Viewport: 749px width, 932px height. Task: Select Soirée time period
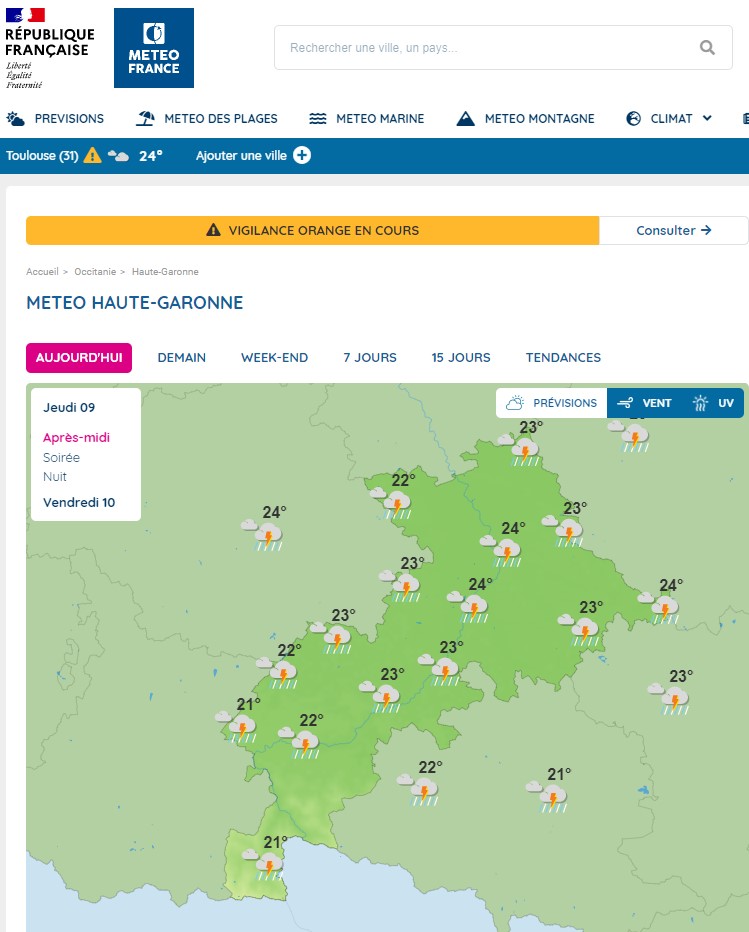coord(61,457)
